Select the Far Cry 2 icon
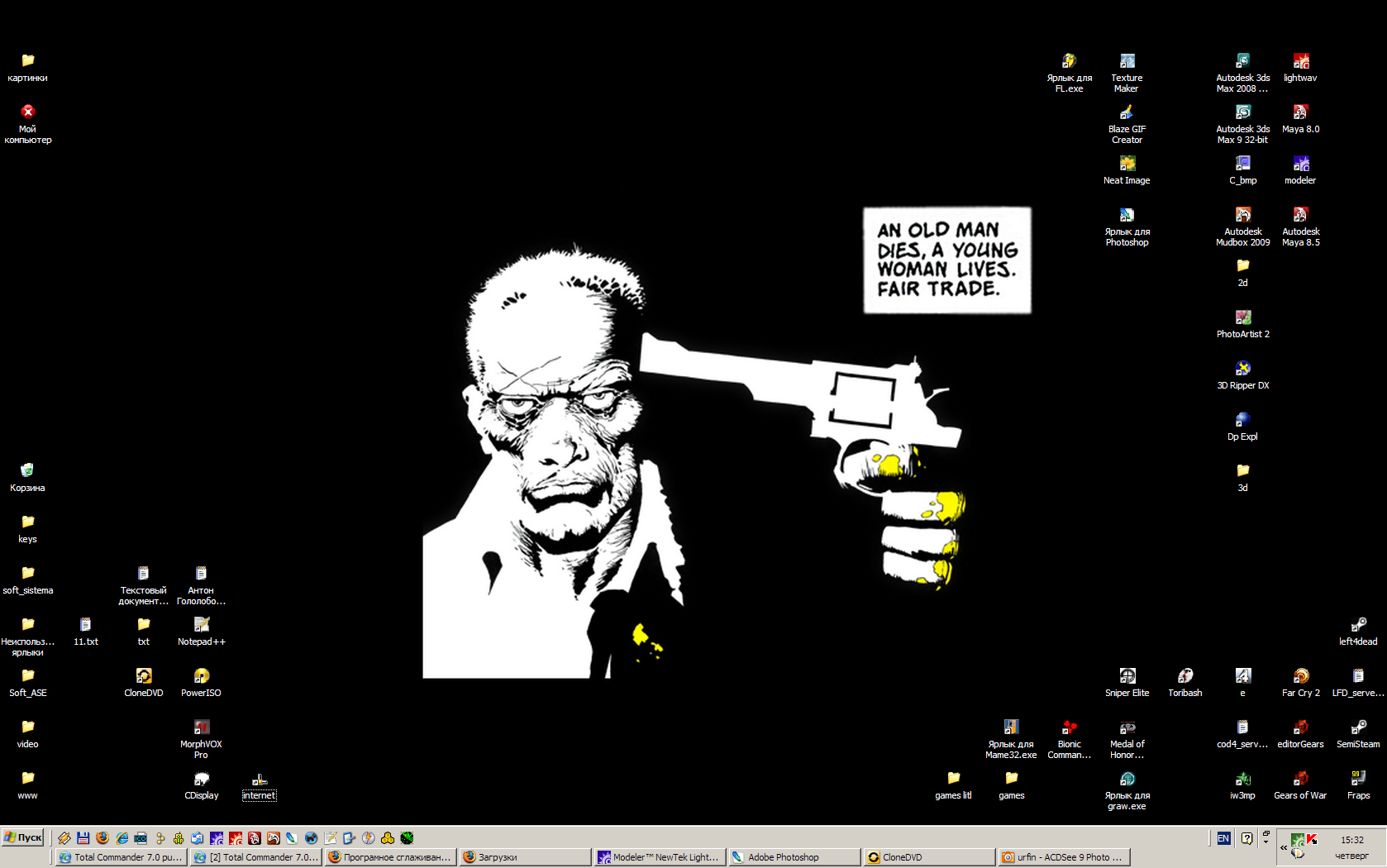Image resolution: width=1387 pixels, height=868 pixels. (x=1300, y=683)
